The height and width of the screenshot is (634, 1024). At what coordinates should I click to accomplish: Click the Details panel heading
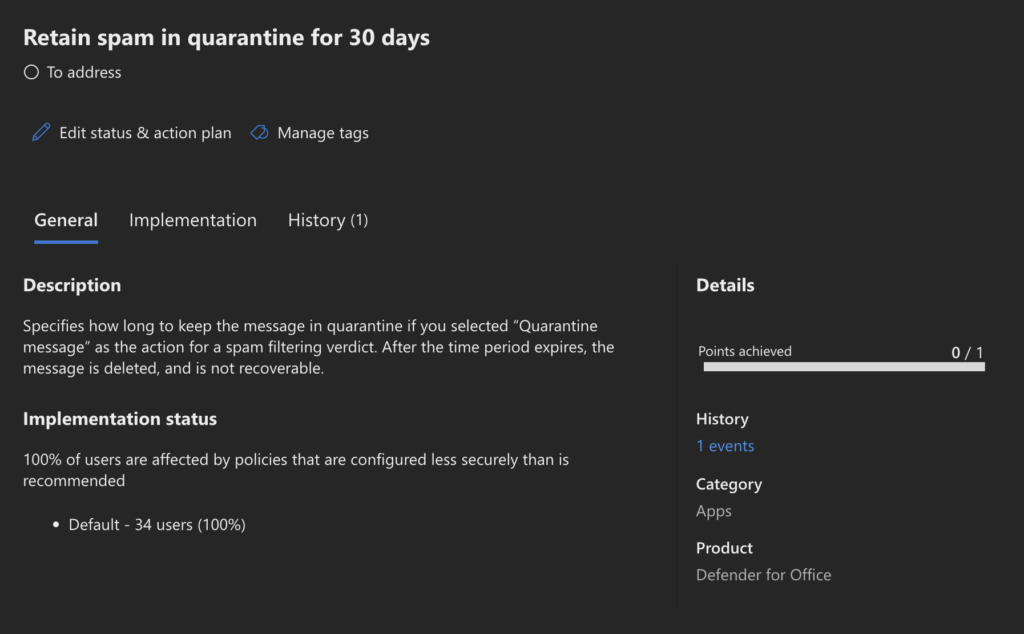pos(725,285)
